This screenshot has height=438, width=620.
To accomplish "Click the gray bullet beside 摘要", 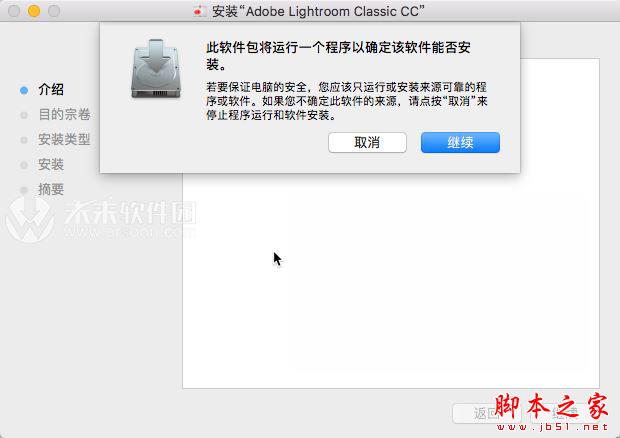I will [24, 190].
